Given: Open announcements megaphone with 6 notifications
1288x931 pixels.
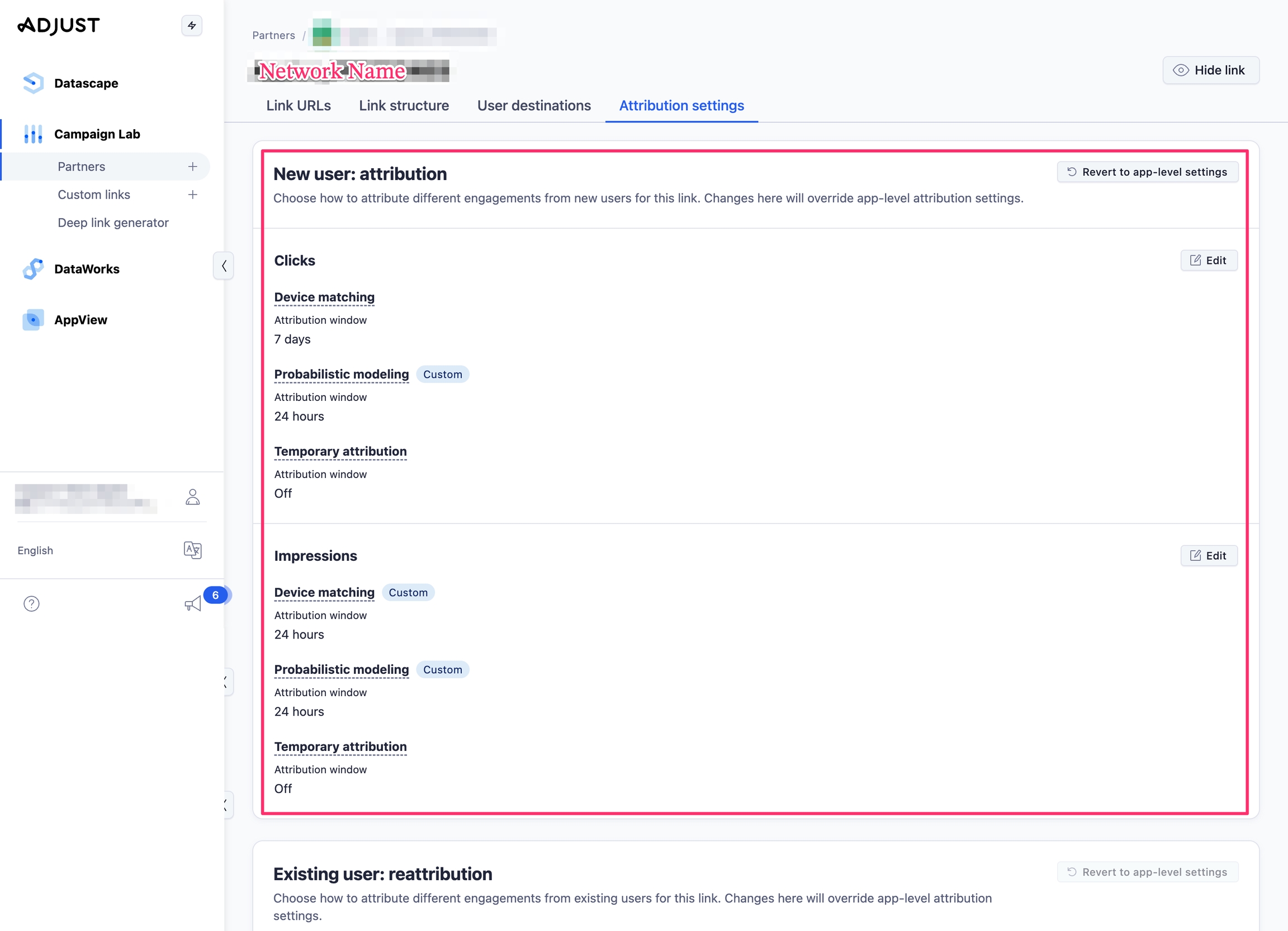Looking at the screenshot, I should coord(193,603).
